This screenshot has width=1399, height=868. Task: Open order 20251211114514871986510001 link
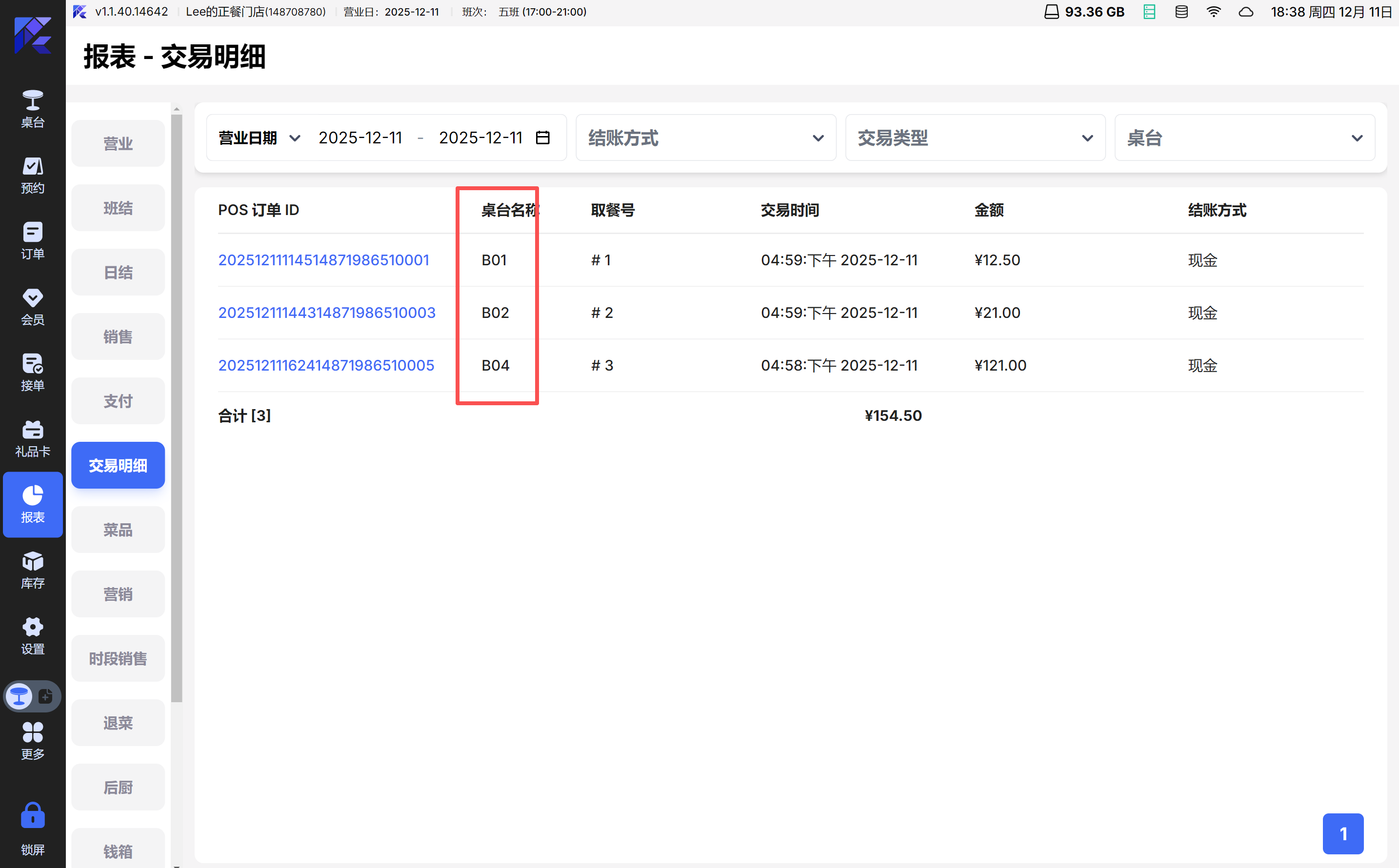tap(323, 260)
